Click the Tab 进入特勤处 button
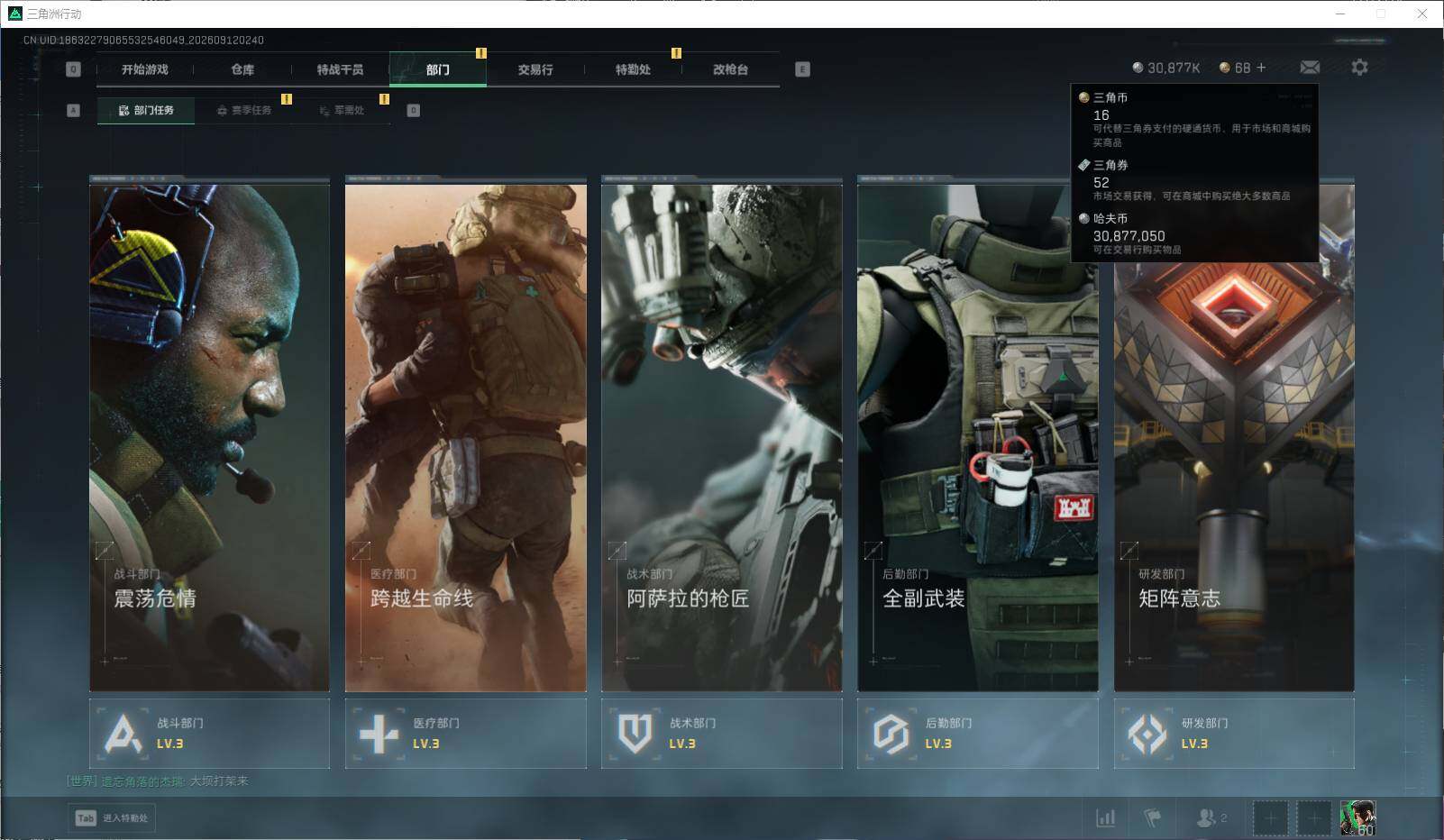 point(113,818)
